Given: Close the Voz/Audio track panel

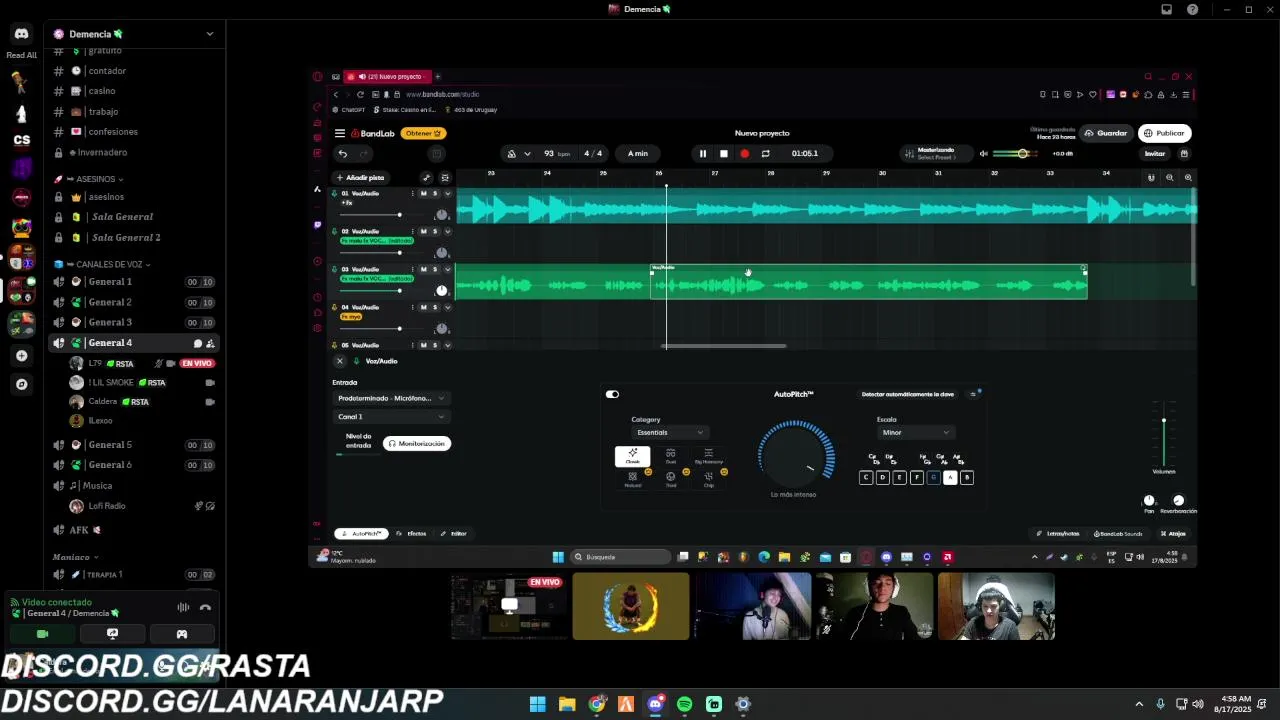Looking at the screenshot, I should point(340,361).
